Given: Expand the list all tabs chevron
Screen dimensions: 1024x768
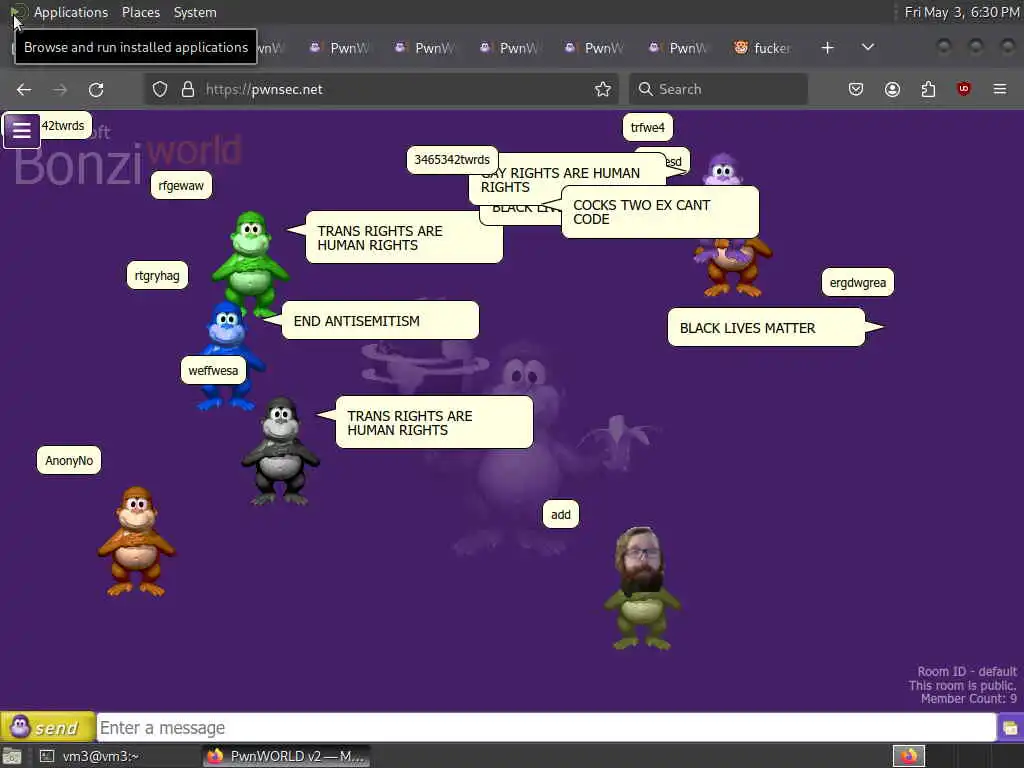Looking at the screenshot, I should [868, 48].
